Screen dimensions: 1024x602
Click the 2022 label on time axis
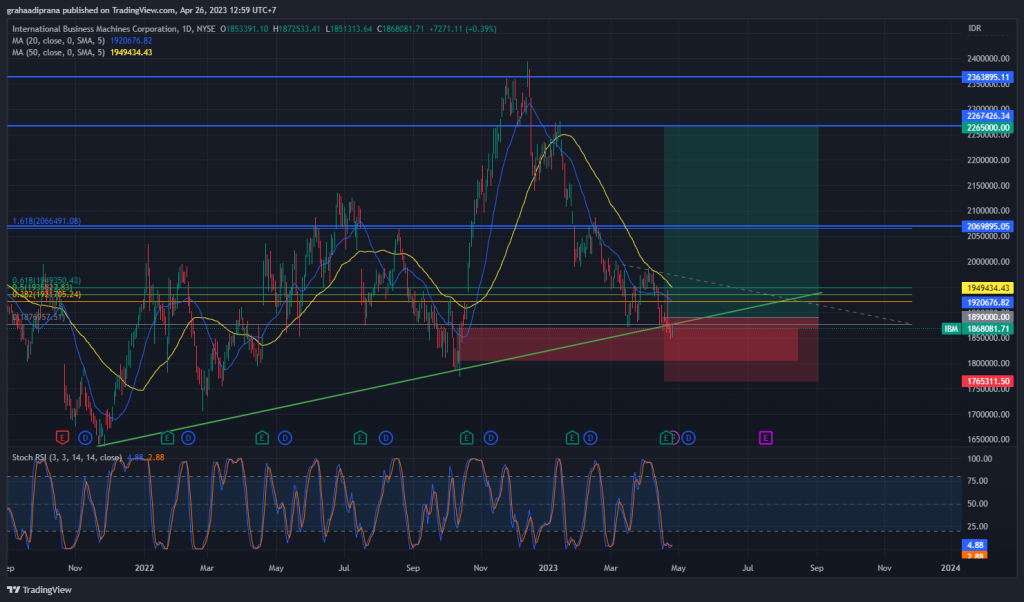(144, 568)
